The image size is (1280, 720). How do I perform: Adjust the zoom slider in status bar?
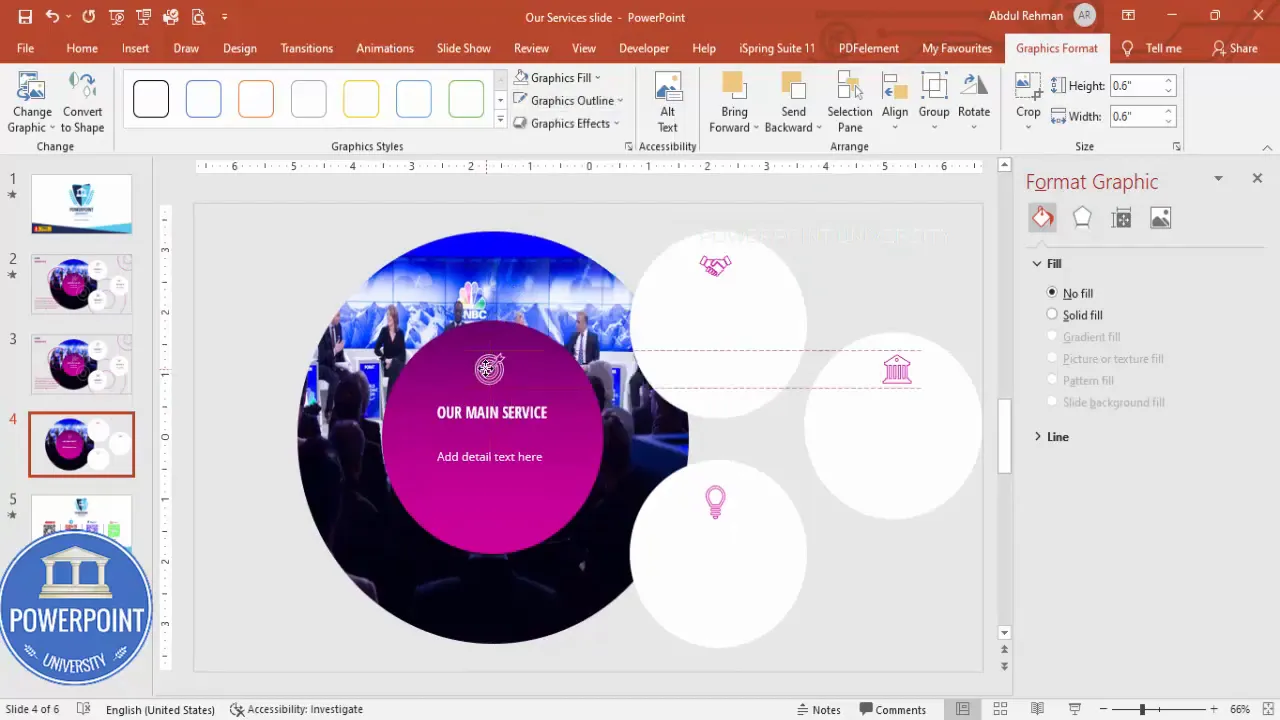1142,709
